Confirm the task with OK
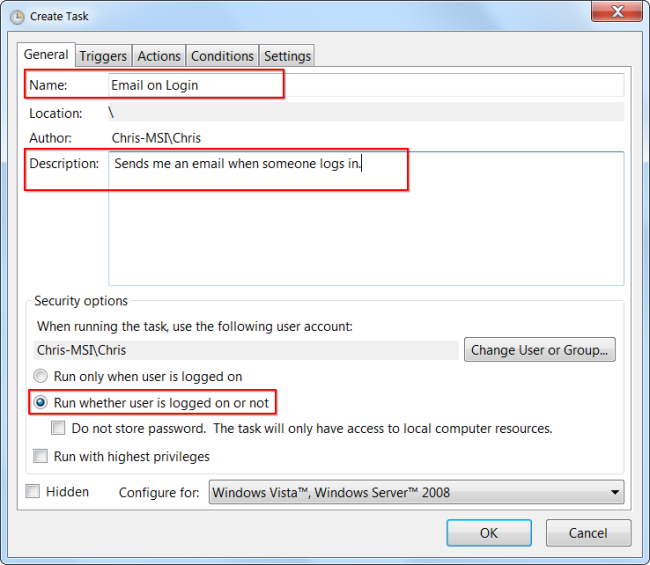650x565 pixels. tap(489, 533)
